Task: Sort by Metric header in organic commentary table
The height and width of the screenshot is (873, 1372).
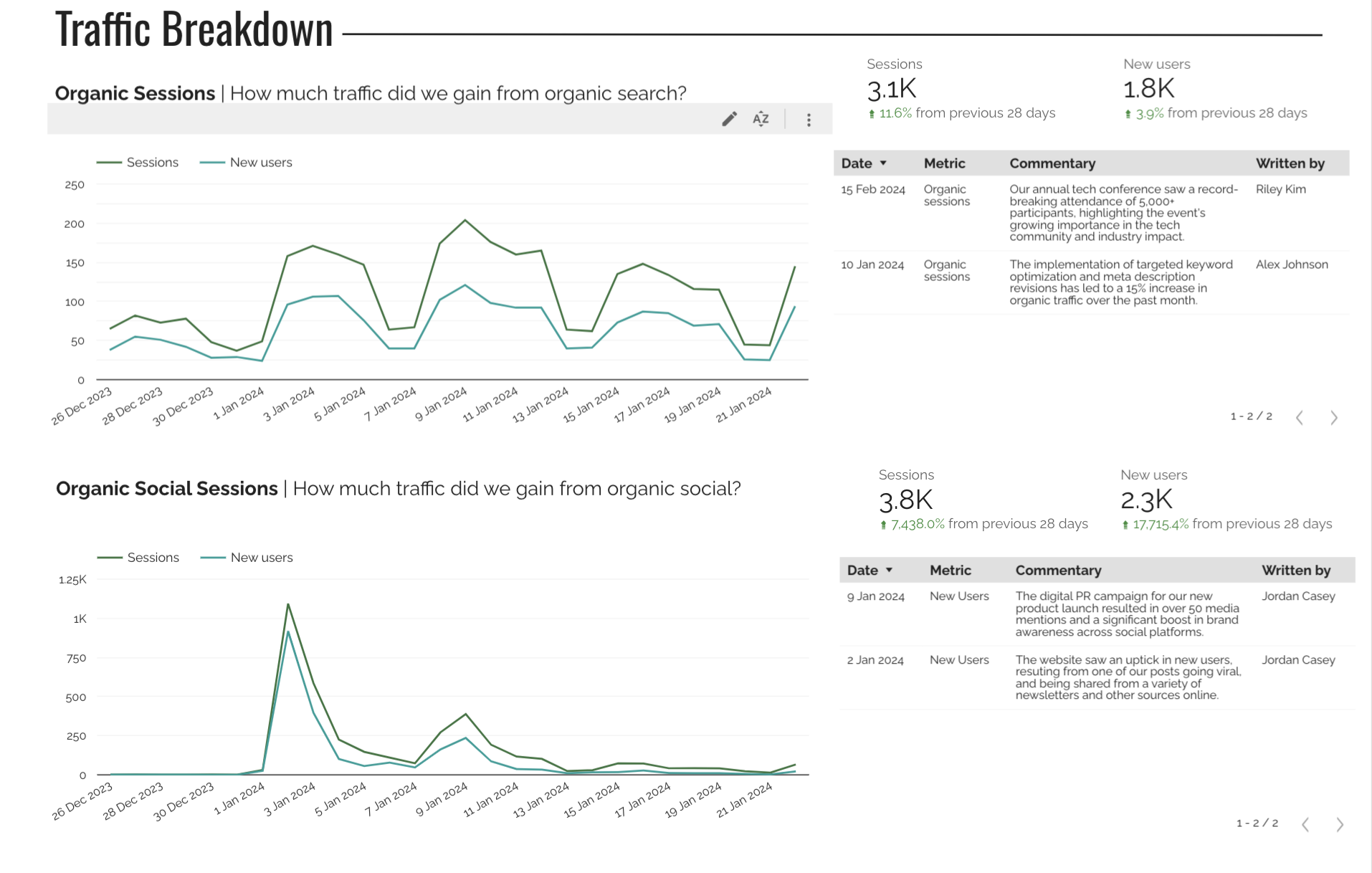Action: [944, 163]
